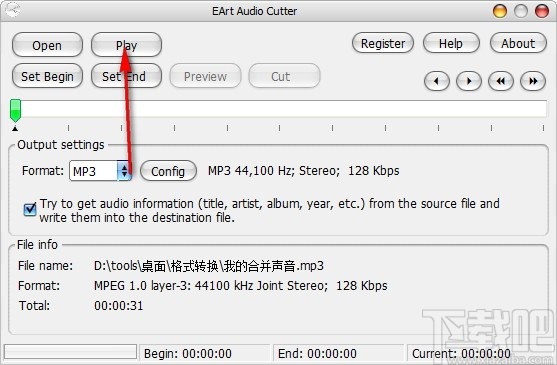Click the Total duration 00:00:31 value
Screen dimensions: 557x365
click(119, 306)
